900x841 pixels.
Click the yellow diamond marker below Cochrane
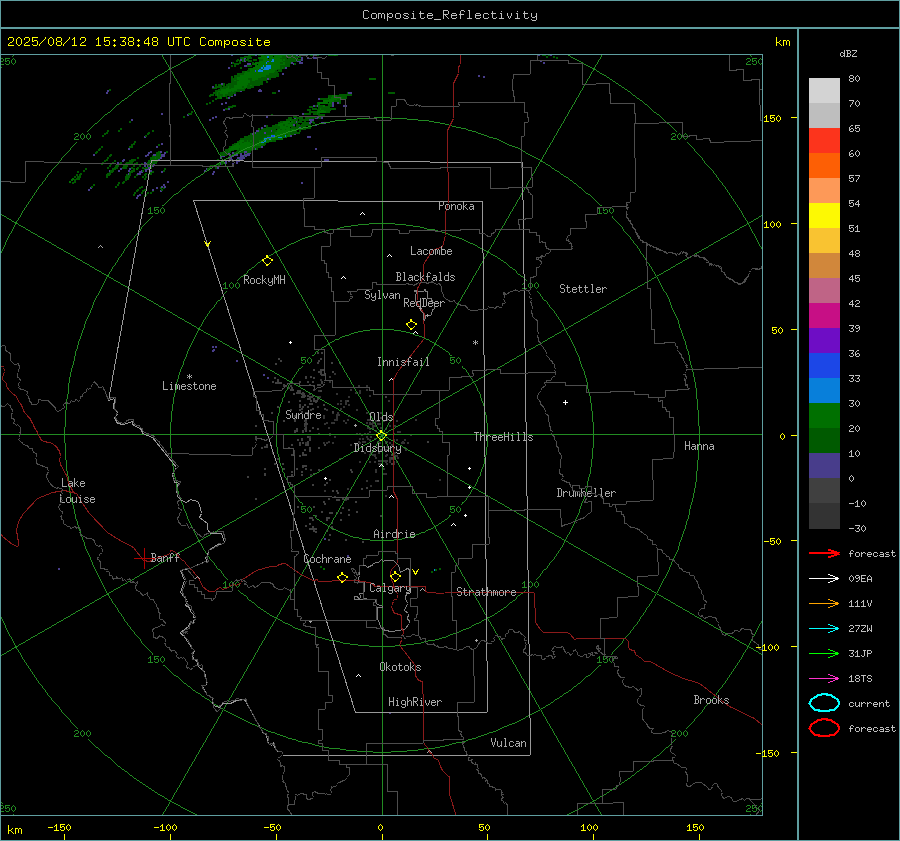343,577
